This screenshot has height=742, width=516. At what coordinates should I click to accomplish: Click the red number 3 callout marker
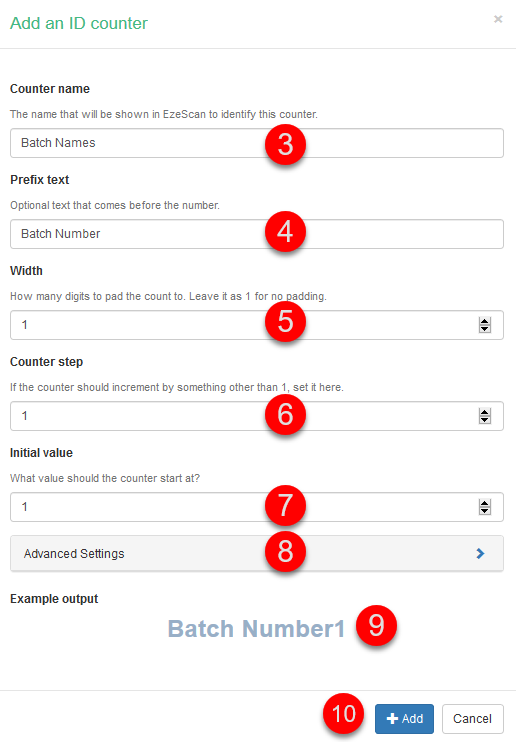click(285, 144)
